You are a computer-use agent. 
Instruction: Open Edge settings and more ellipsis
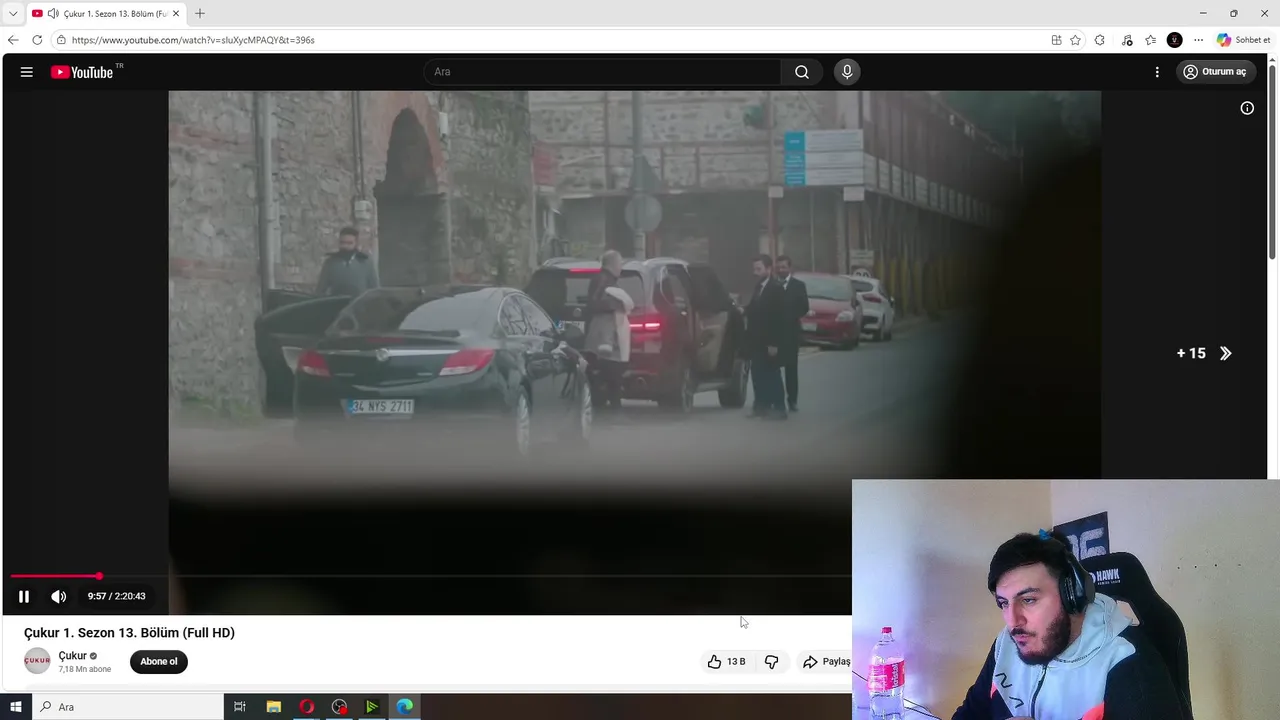click(1199, 40)
